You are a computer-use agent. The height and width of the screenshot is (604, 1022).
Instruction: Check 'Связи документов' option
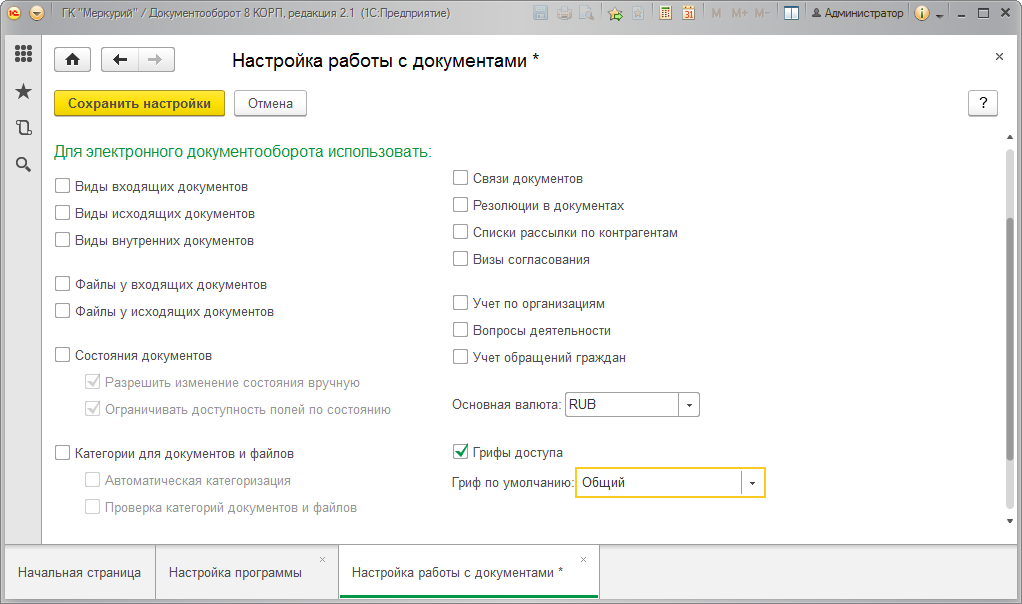click(460, 178)
